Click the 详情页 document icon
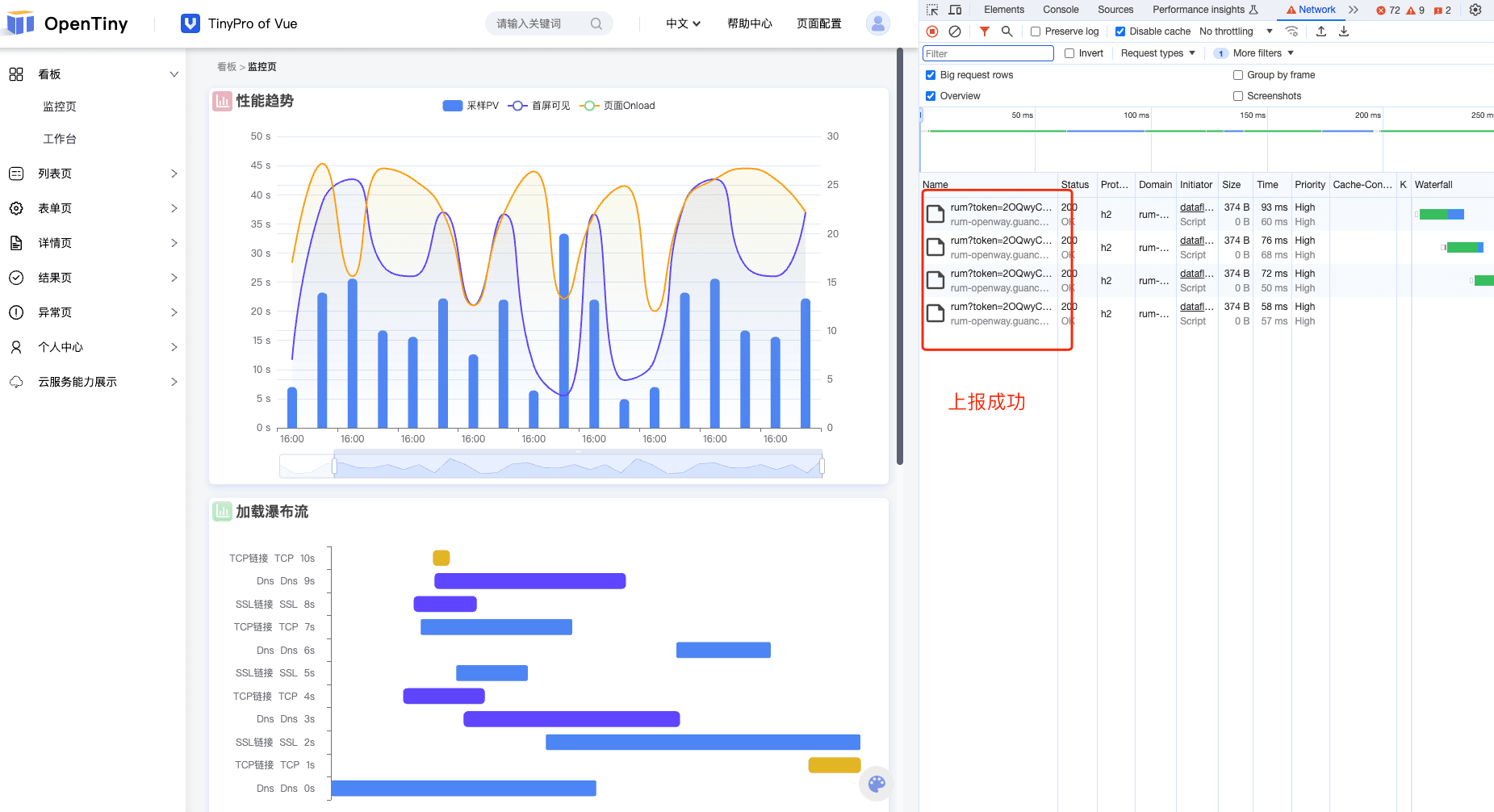 click(16, 243)
